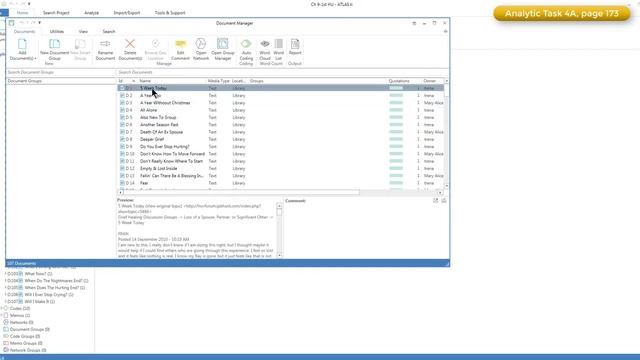Click the quotations bar in row D 9
This screenshot has width=640, height=360.
pyautogui.click(x=396, y=147)
